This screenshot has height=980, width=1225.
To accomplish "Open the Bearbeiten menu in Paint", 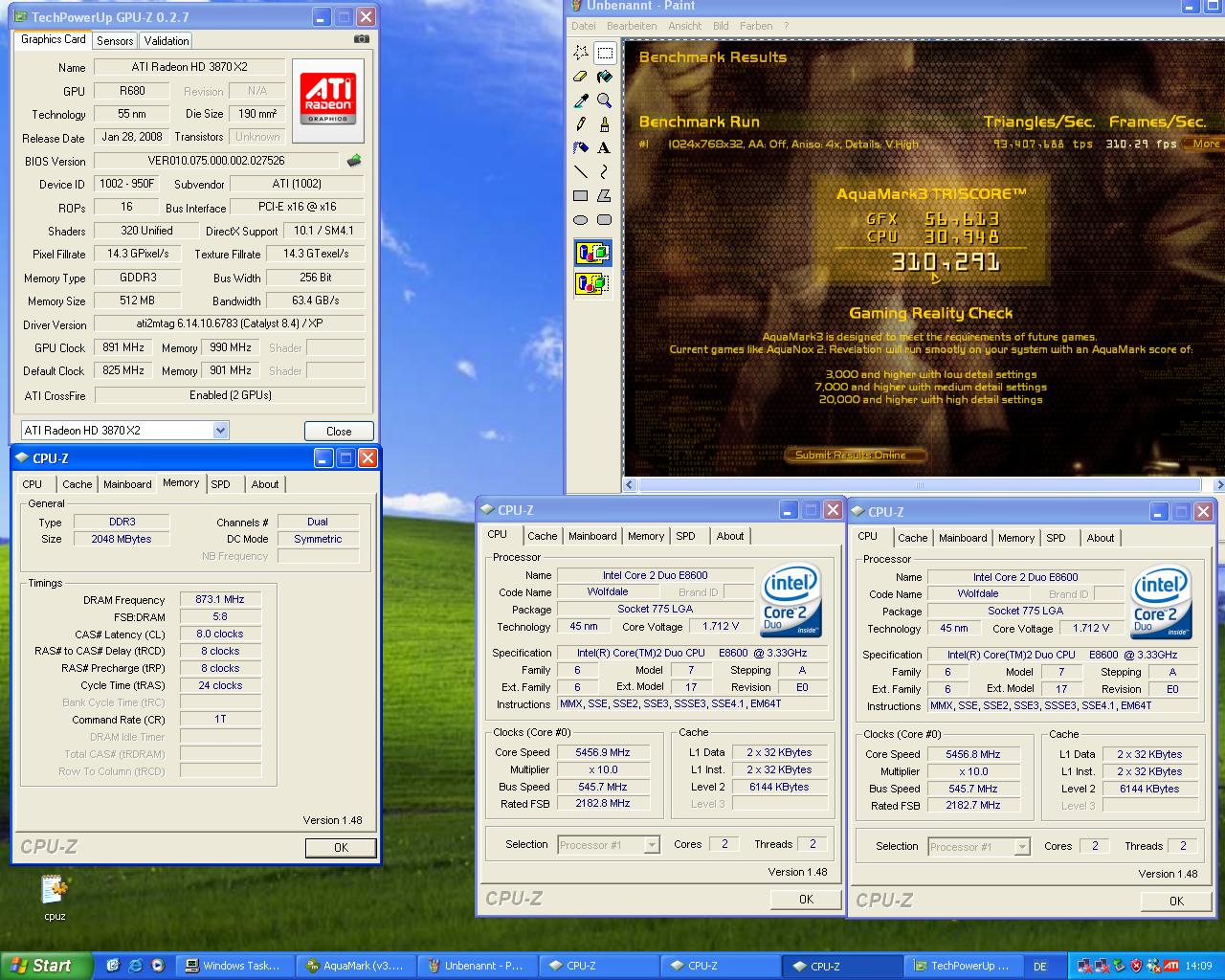I will coord(632,26).
